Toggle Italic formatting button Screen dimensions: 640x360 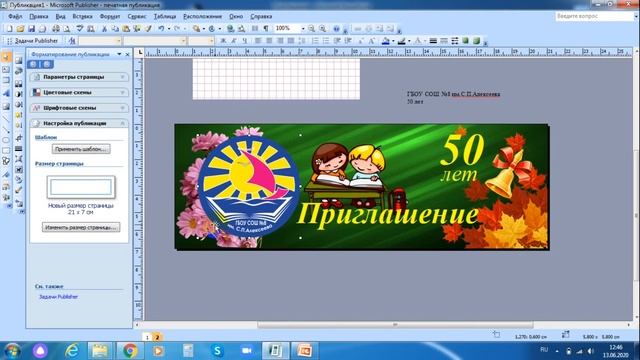click(x=233, y=41)
